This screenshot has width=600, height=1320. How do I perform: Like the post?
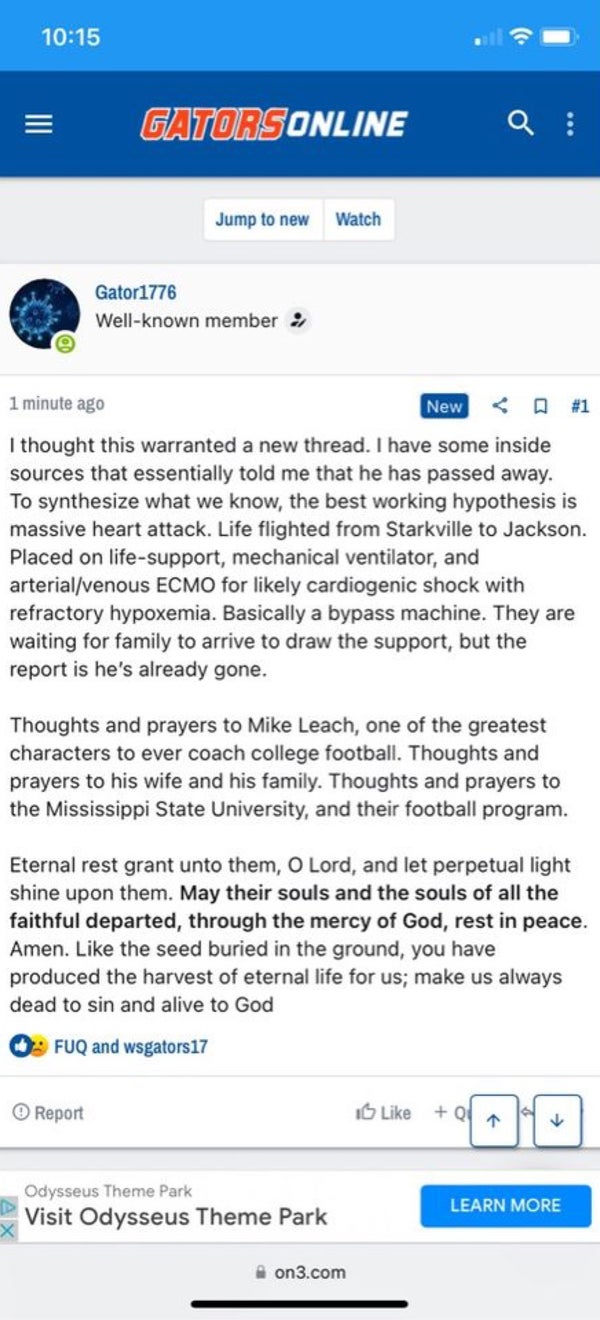[x=384, y=1113]
